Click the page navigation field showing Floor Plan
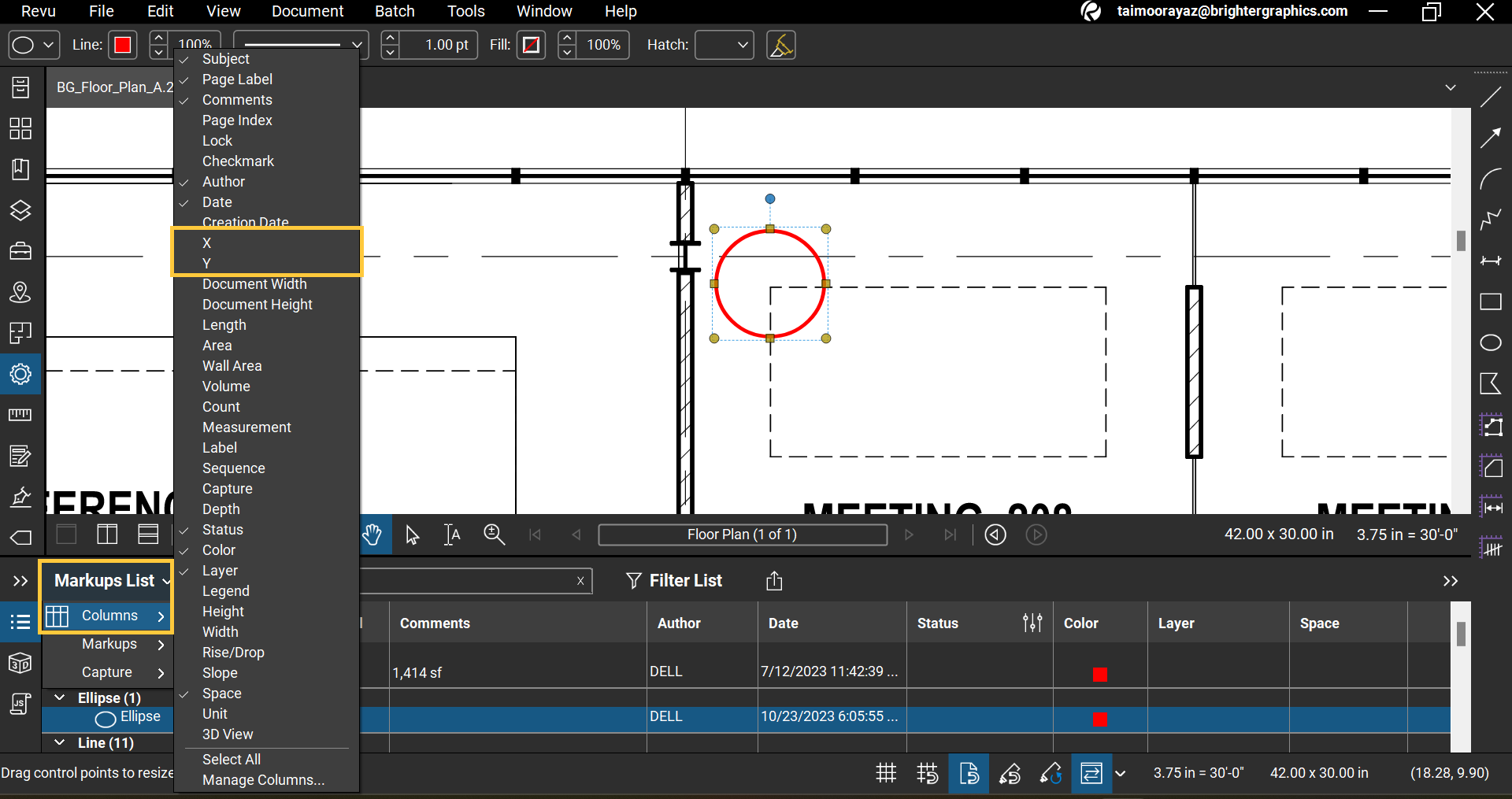 coord(741,535)
